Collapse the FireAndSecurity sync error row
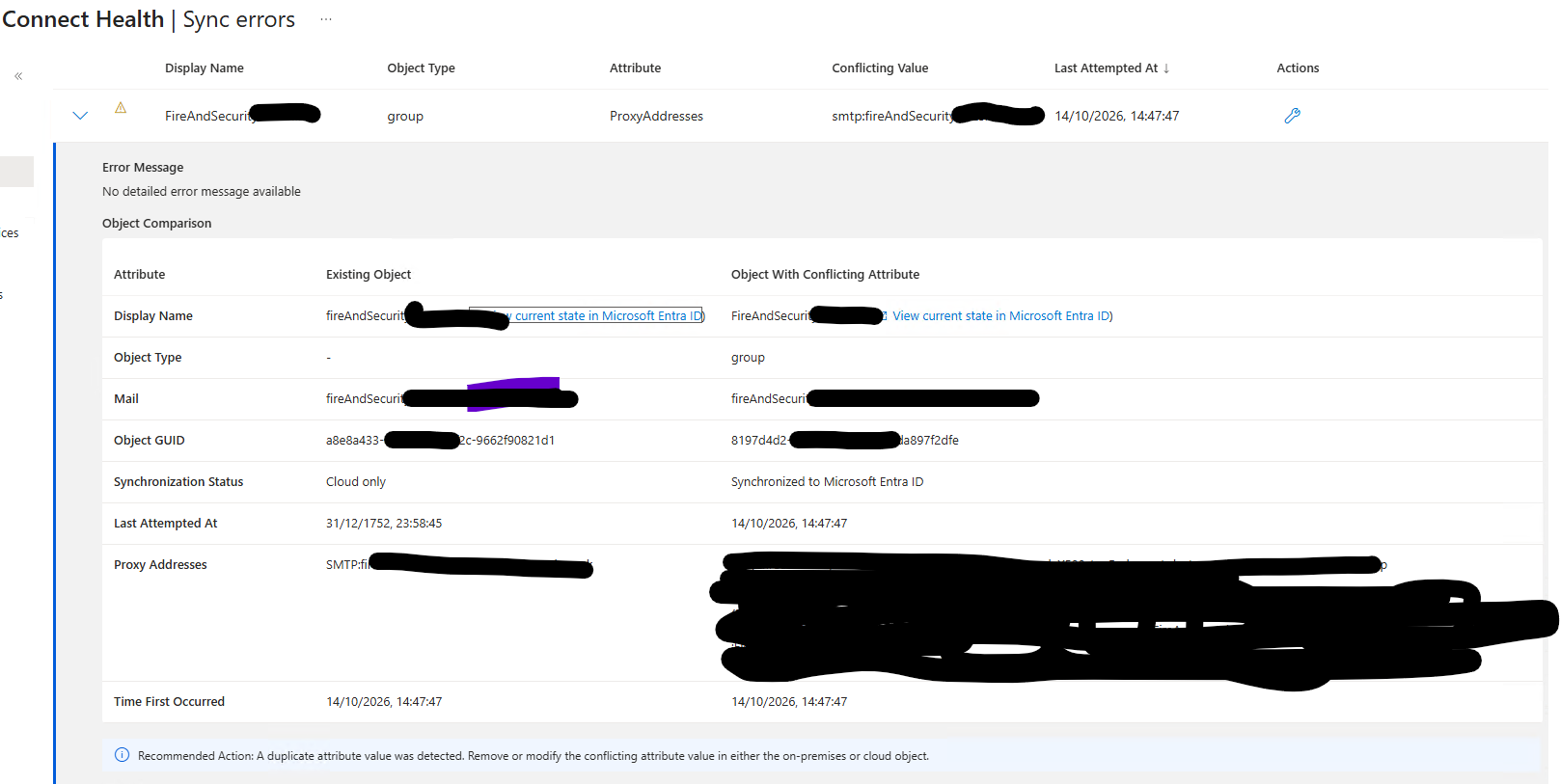 tap(80, 116)
